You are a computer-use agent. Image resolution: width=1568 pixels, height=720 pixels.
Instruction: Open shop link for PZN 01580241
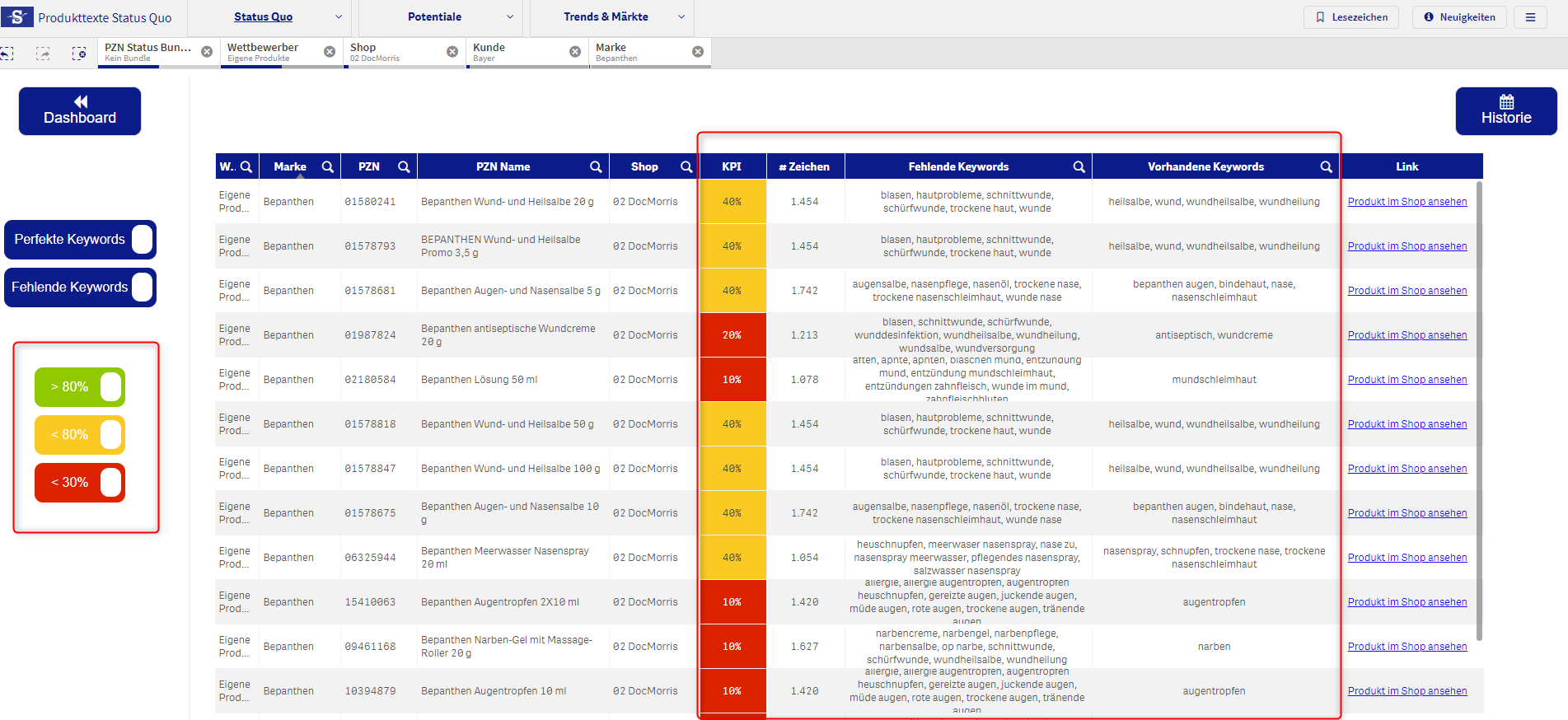pos(1407,202)
